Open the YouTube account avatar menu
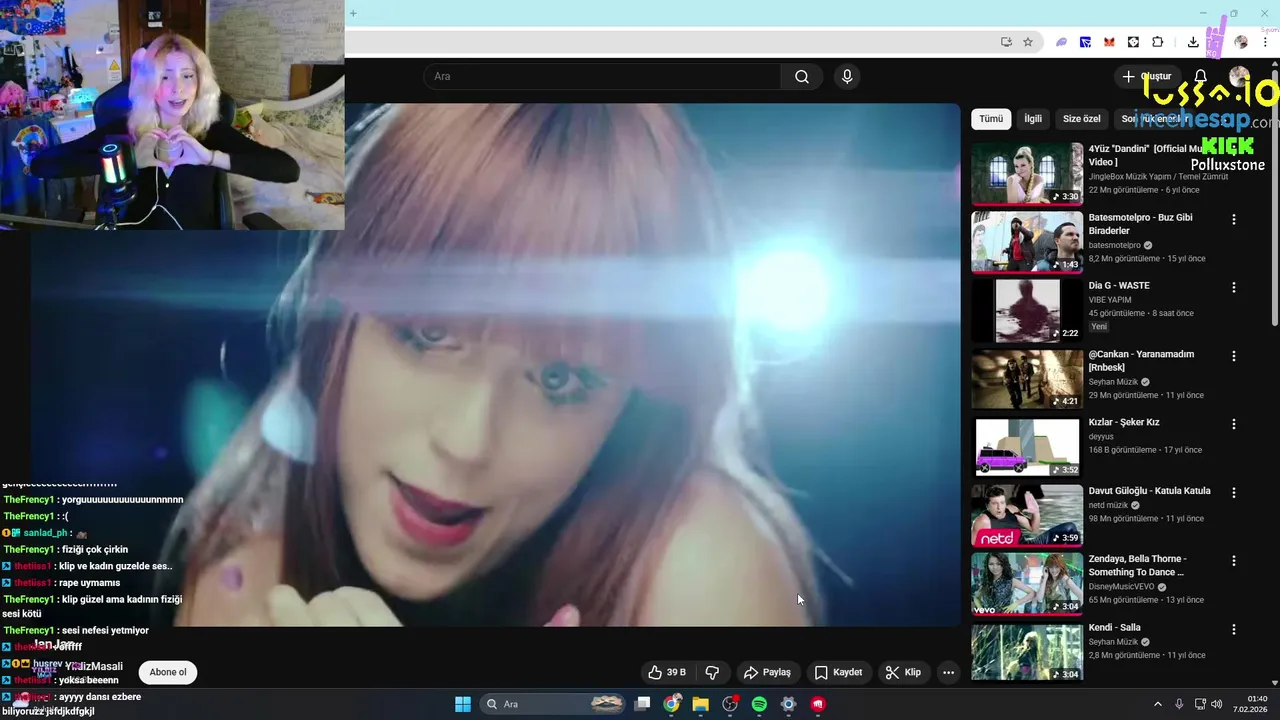Screen dimensions: 1280x720 point(1239,77)
